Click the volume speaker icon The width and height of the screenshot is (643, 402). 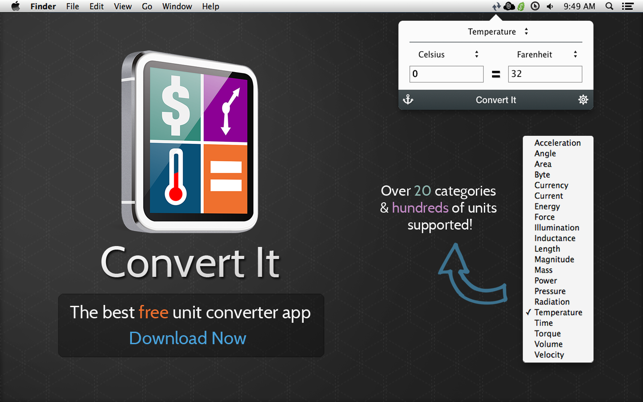550,7
